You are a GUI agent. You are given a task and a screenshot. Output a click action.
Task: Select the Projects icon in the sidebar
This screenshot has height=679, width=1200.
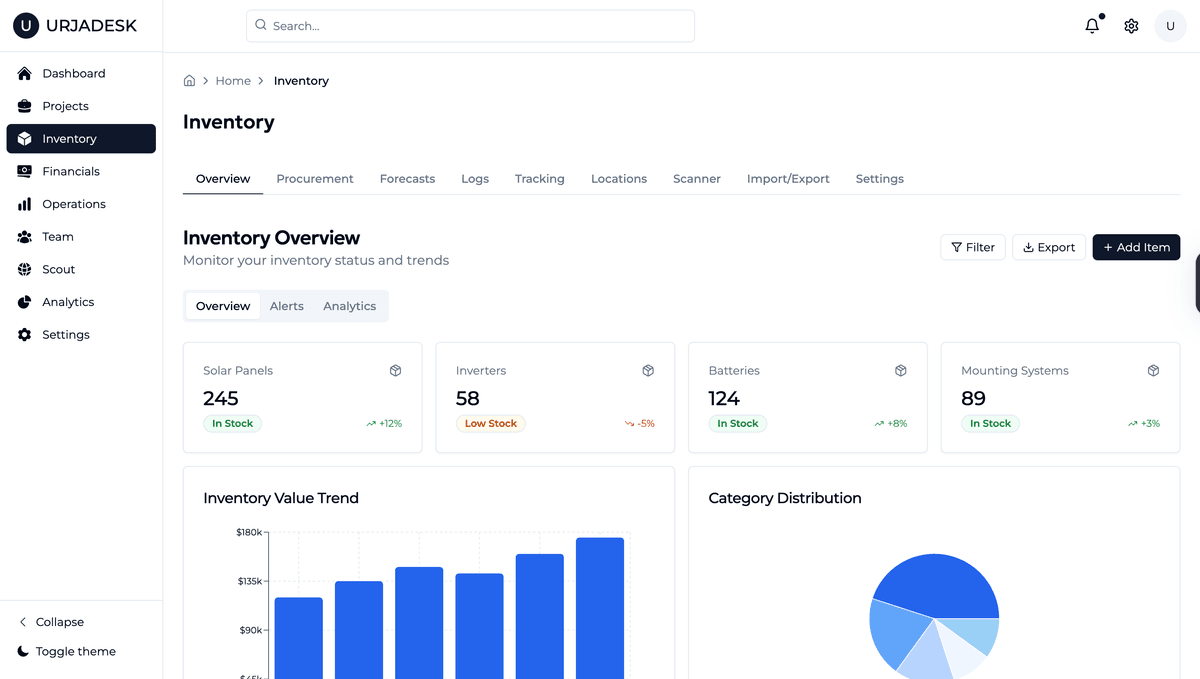tap(25, 106)
